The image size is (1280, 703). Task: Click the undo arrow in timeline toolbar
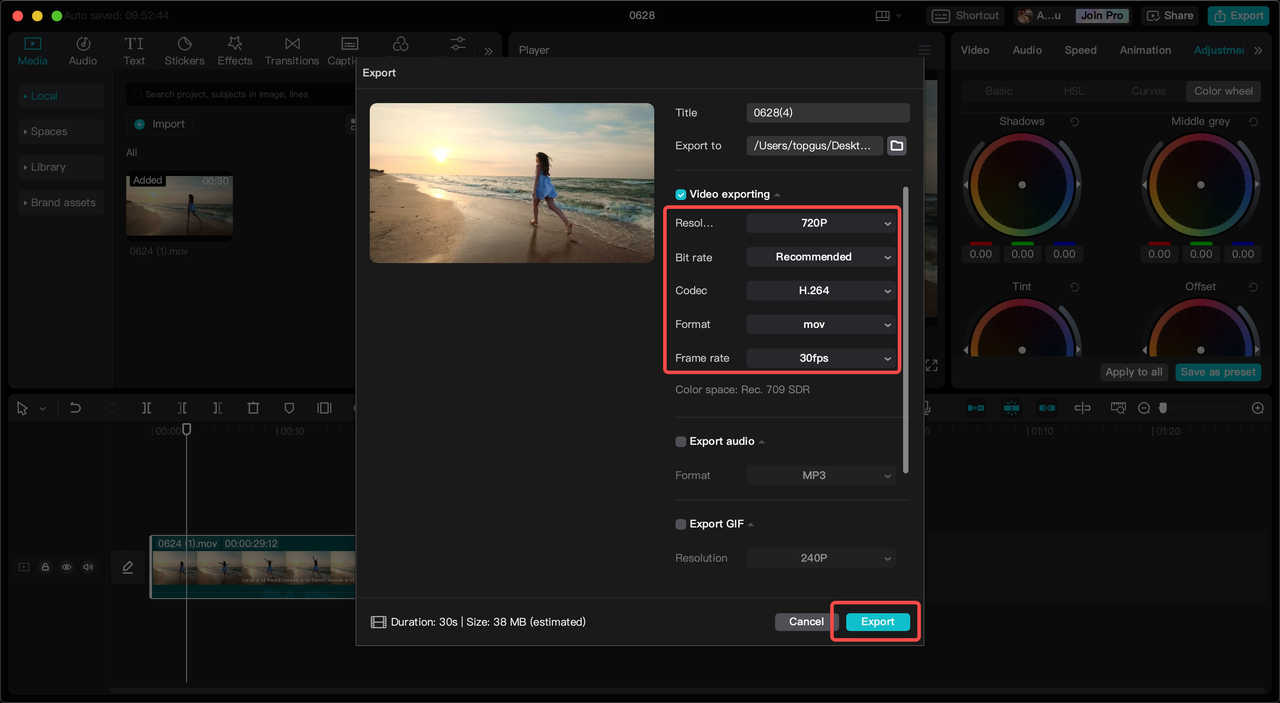[x=75, y=408]
